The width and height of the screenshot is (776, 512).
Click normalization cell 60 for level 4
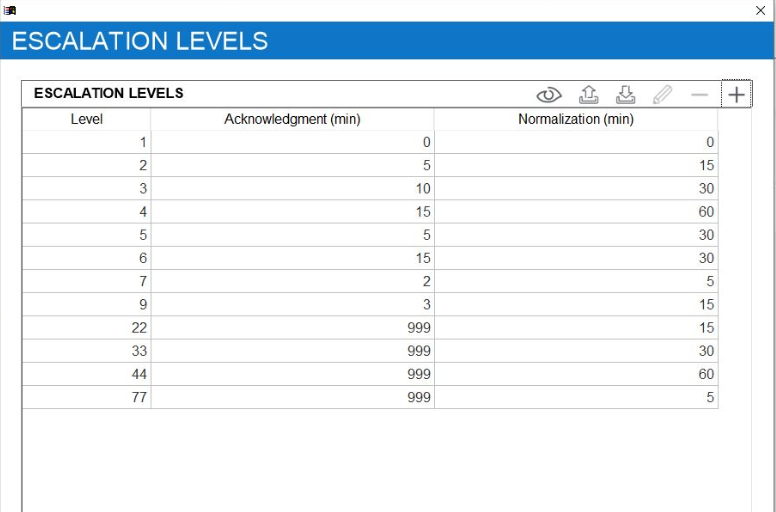tap(576, 212)
